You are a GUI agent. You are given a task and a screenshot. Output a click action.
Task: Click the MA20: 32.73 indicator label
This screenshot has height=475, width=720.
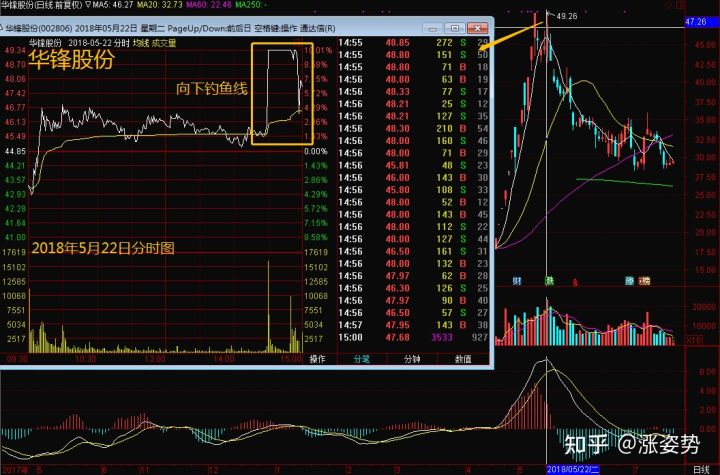point(159,5)
